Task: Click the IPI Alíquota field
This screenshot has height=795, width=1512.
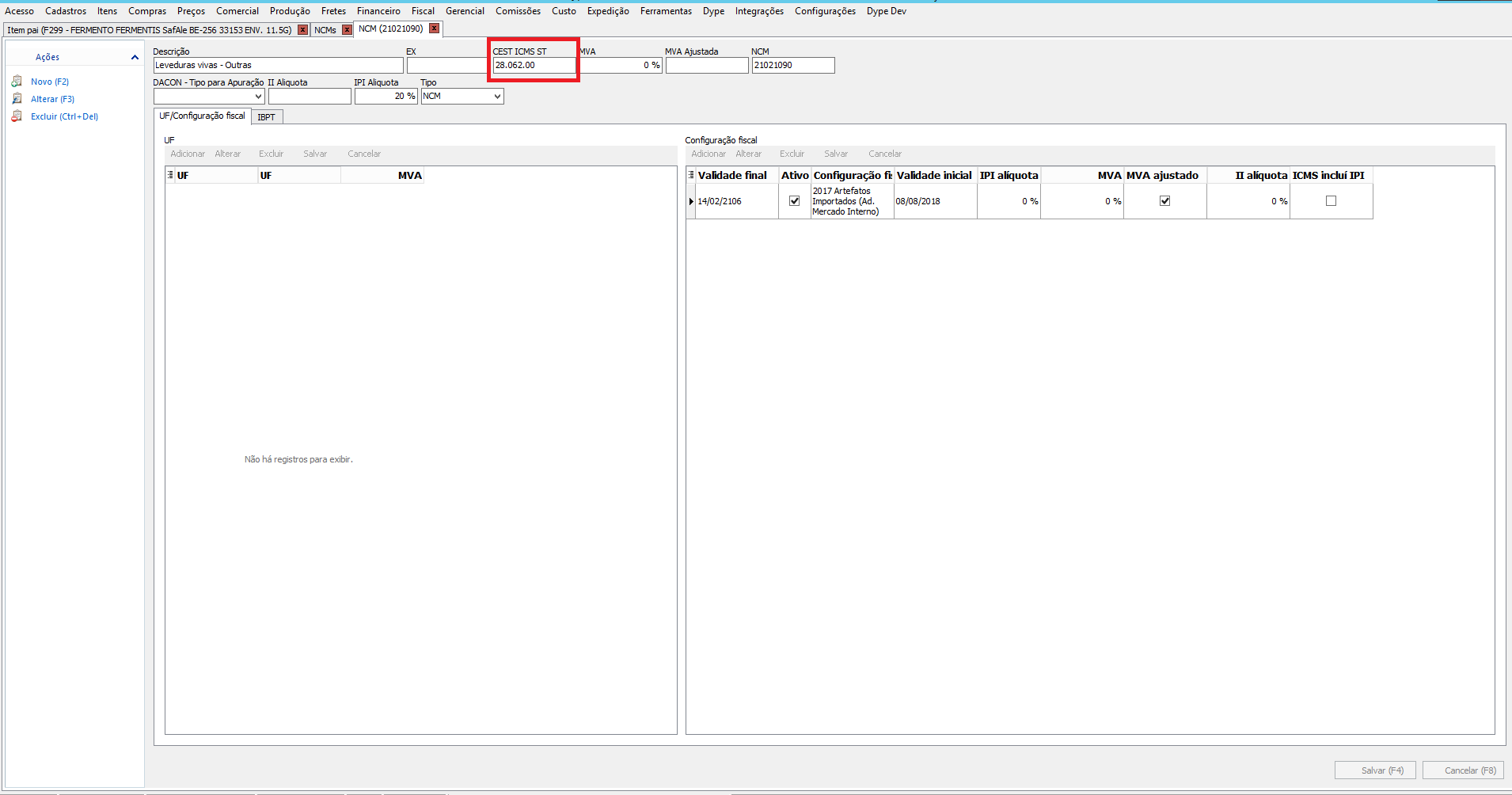Action: click(x=386, y=96)
